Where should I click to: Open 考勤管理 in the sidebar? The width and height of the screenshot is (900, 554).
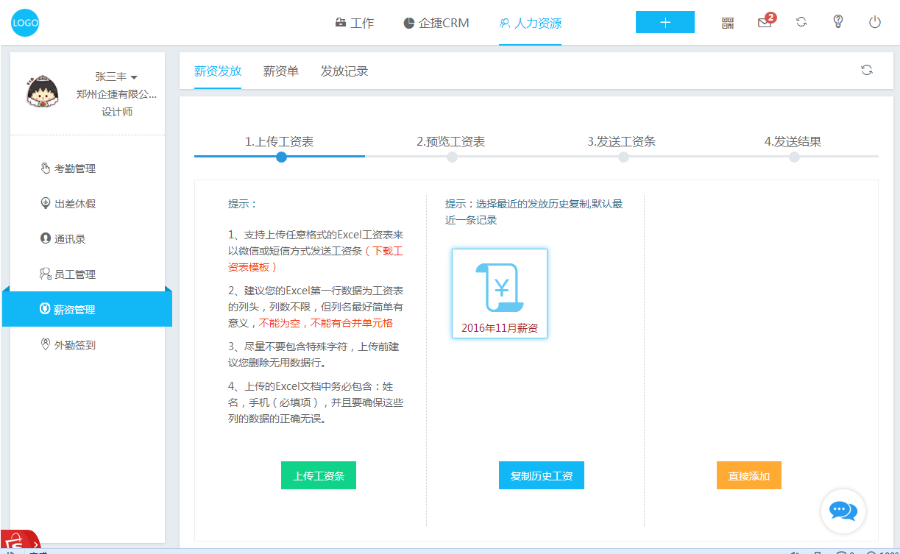pos(68,168)
